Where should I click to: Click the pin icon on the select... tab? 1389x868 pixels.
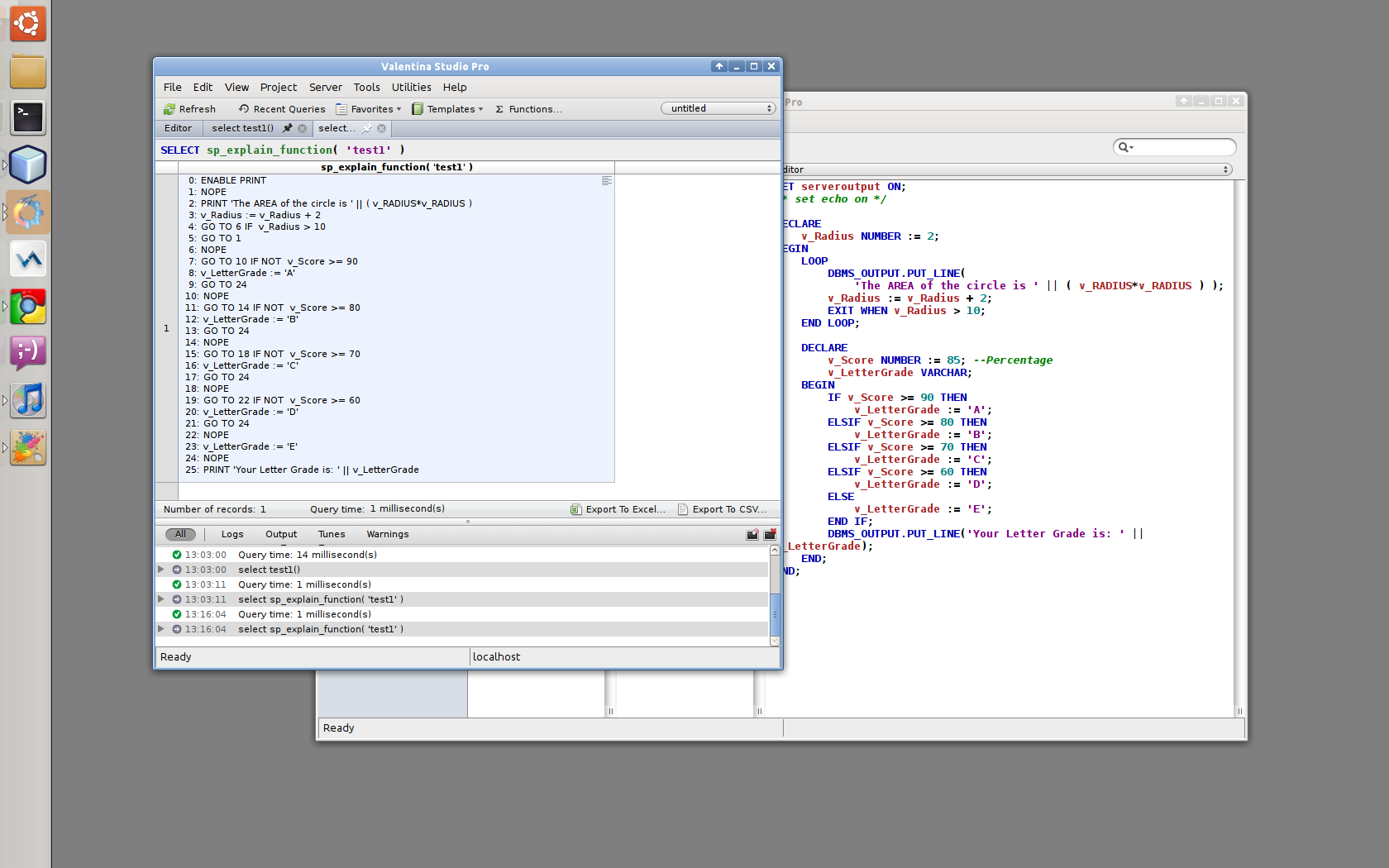click(x=367, y=128)
